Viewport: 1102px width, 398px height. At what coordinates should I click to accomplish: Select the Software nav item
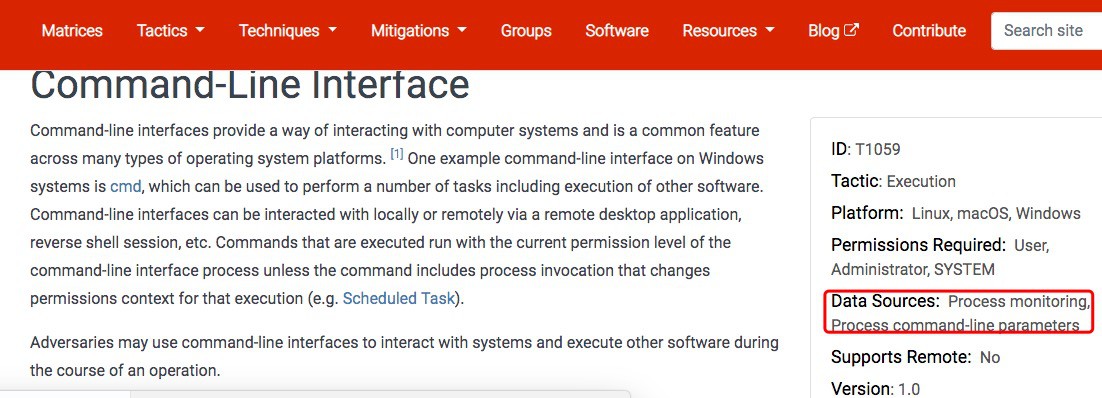pos(616,31)
